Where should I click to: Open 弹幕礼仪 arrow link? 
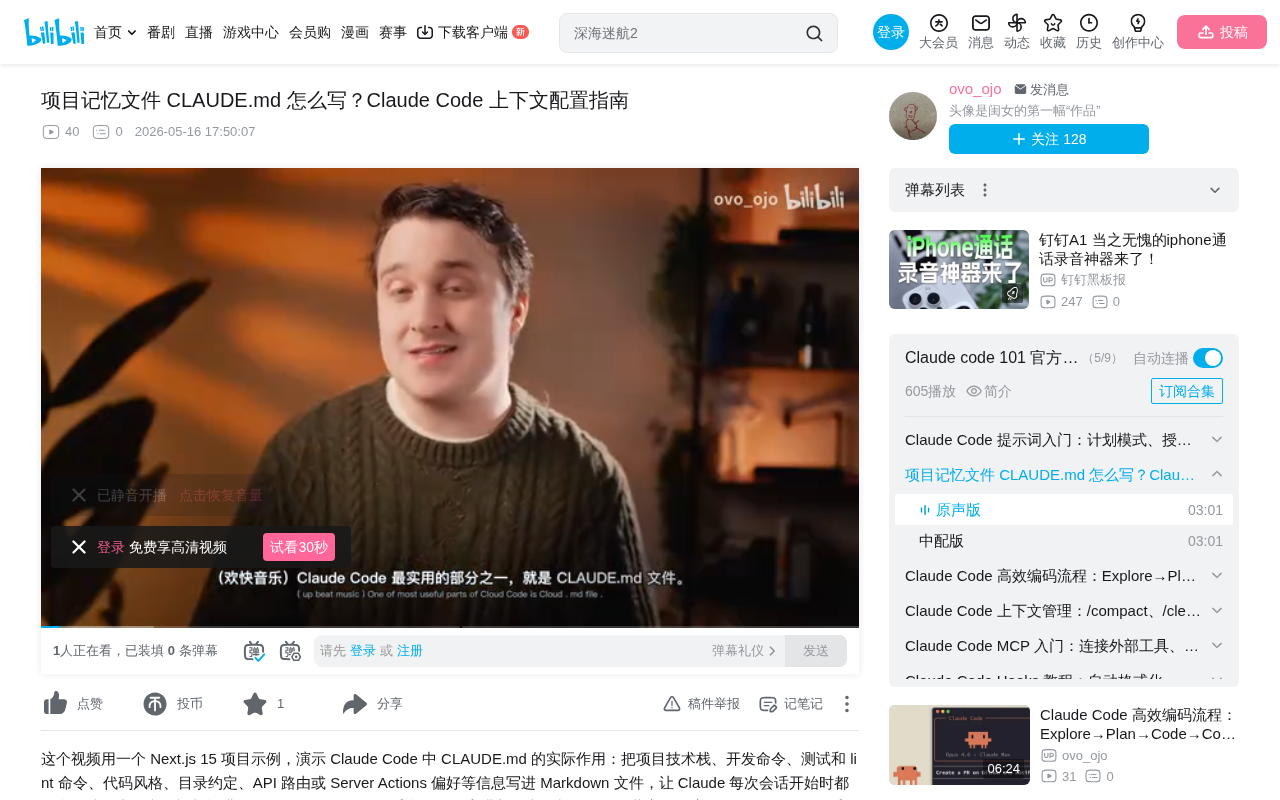[x=744, y=651]
